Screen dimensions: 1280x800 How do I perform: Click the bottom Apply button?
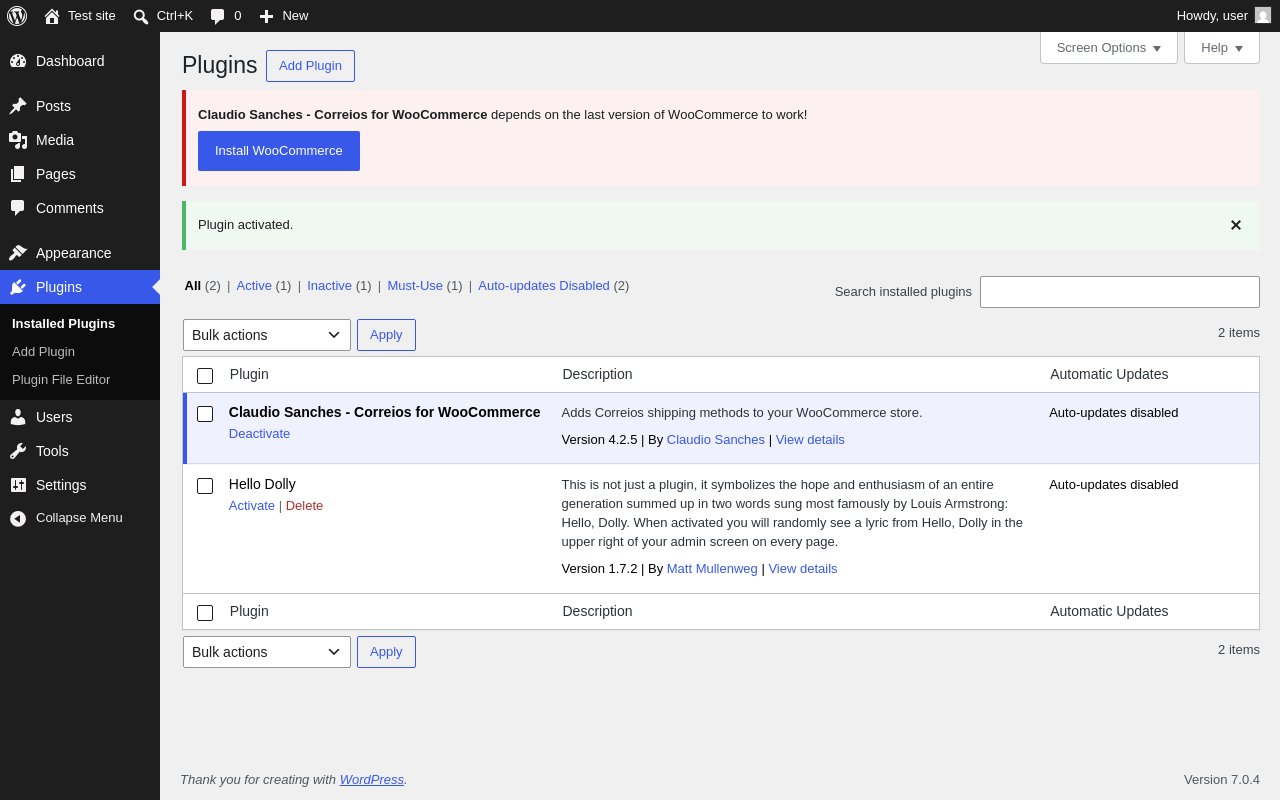[386, 652]
